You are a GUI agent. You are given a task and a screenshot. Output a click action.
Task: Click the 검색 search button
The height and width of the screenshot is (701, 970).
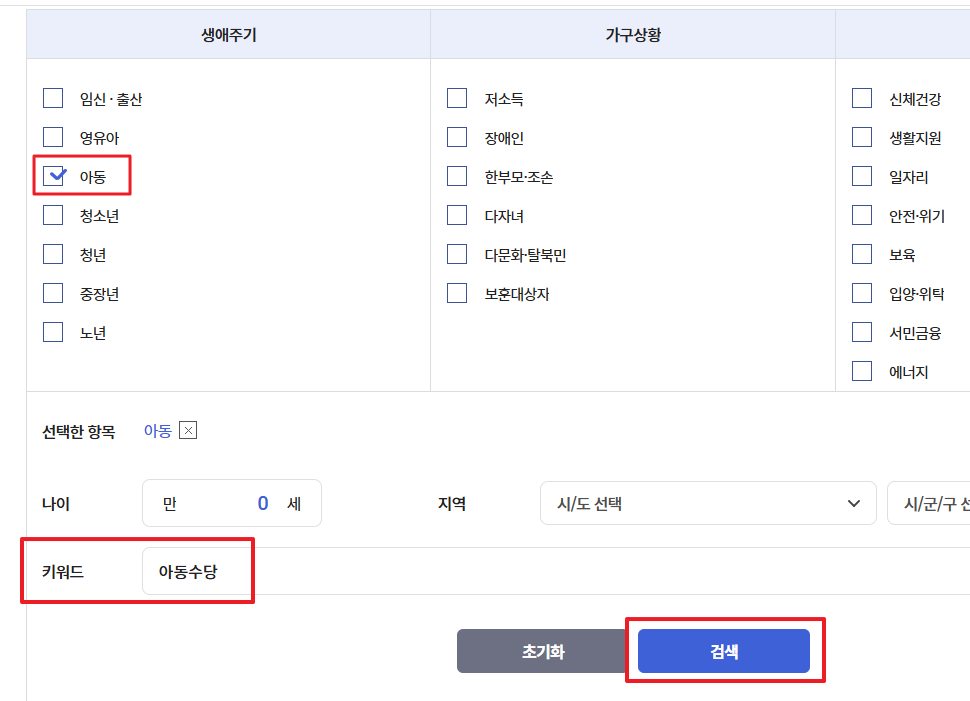[724, 651]
